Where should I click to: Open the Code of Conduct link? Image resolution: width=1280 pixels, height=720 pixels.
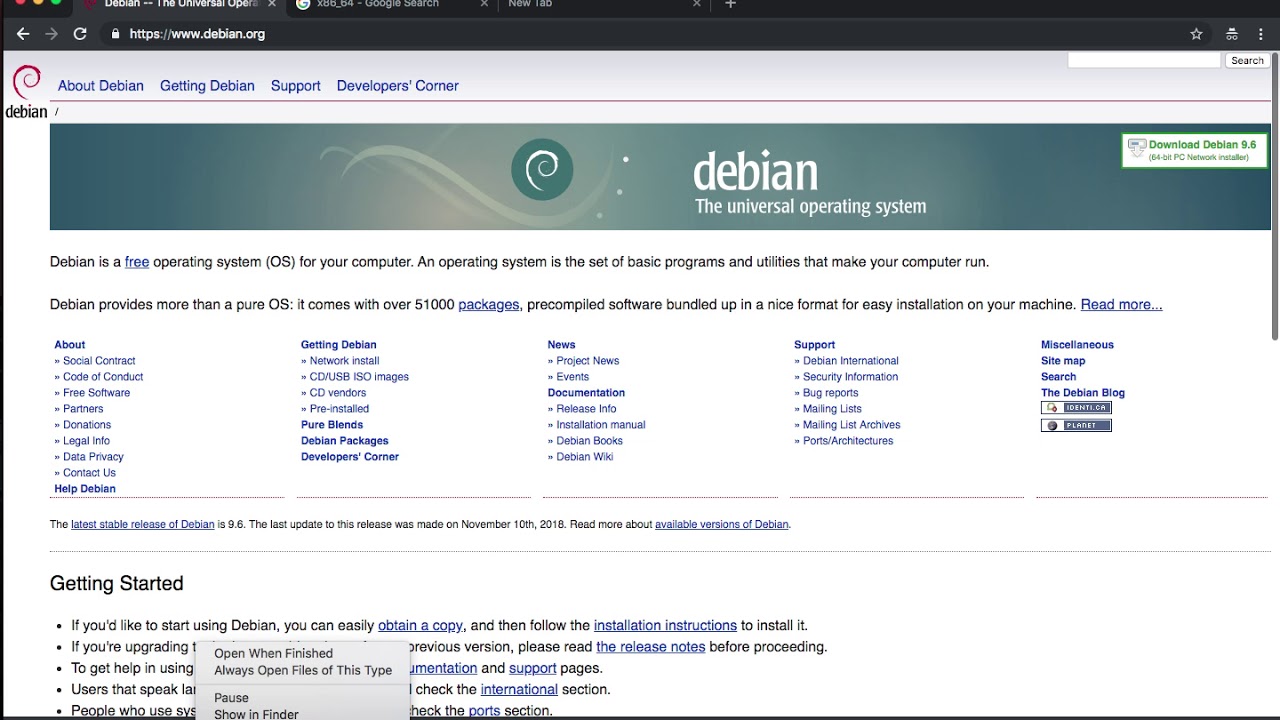[x=103, y=377]
